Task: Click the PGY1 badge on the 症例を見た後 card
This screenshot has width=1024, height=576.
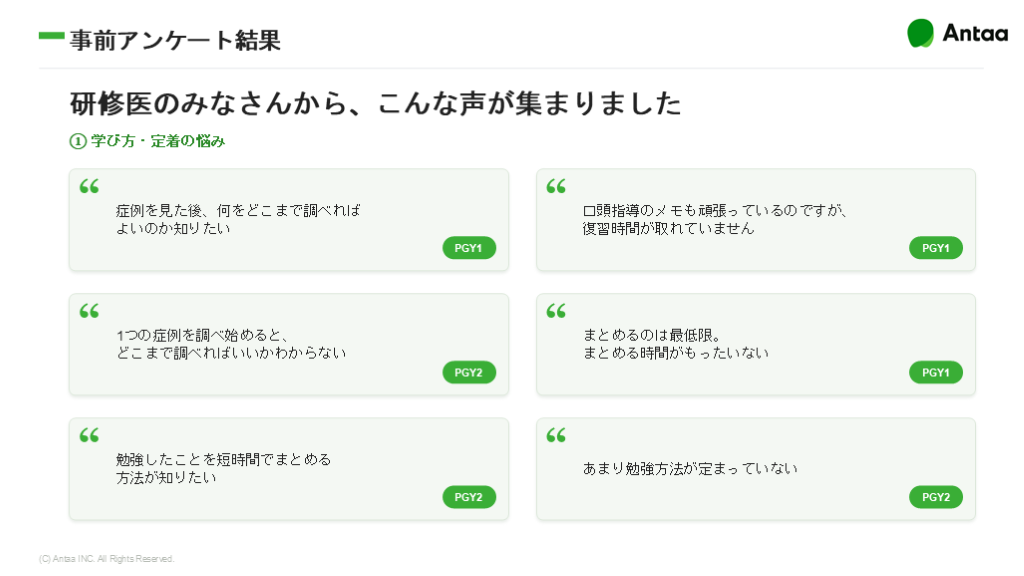Action: click(x=469, y=248)
